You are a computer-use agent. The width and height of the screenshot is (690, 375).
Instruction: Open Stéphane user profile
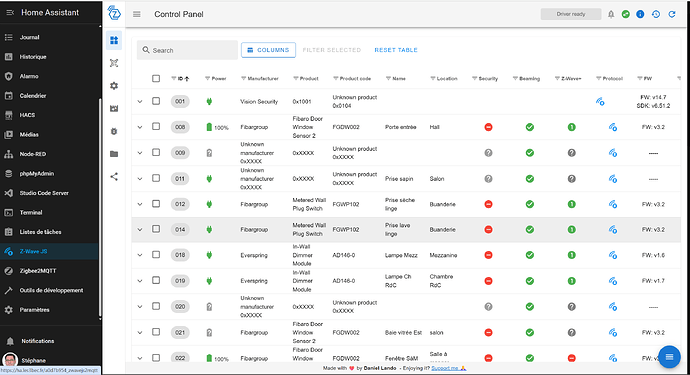pyautogui.click(x=50, y=360)
